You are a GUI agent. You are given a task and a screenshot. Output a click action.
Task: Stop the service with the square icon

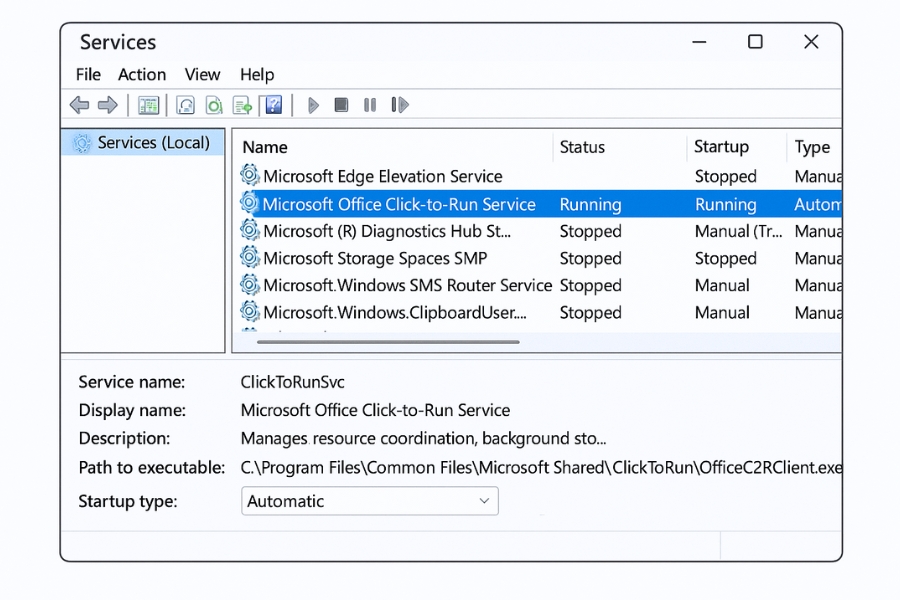pyautogui.click(x=341, y=105)
